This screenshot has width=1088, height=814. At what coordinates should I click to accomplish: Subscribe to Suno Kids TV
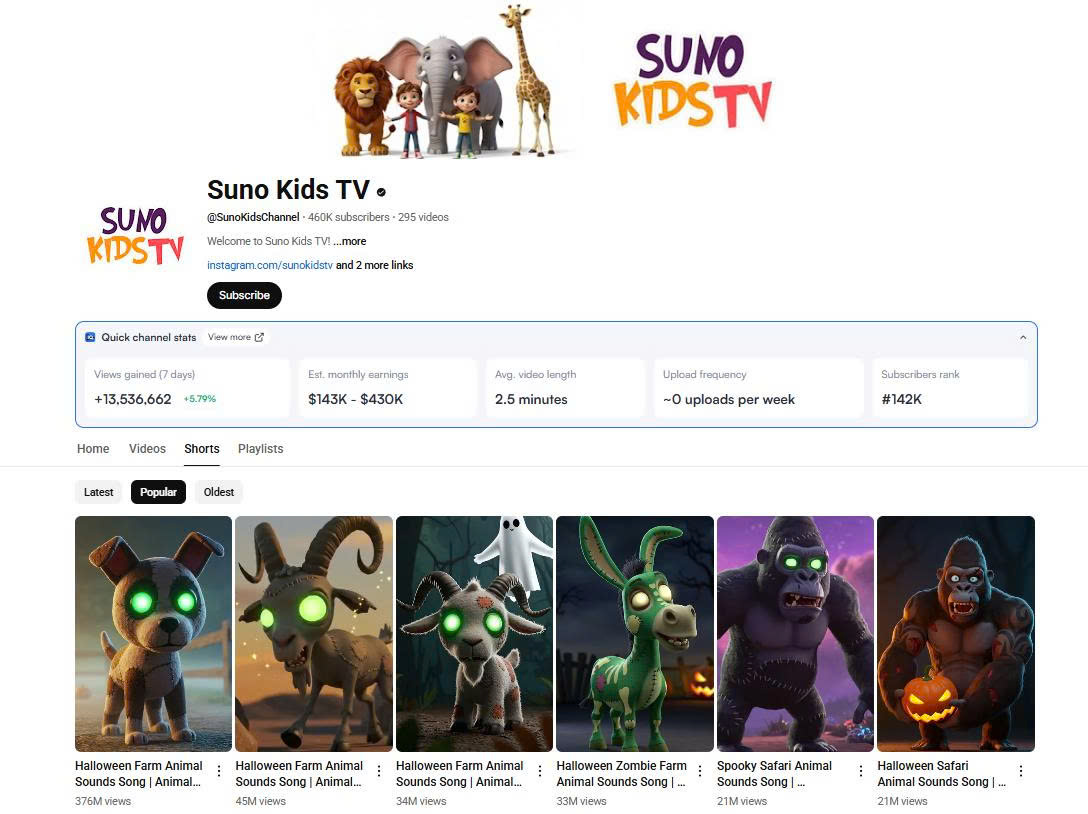[244, 296]
